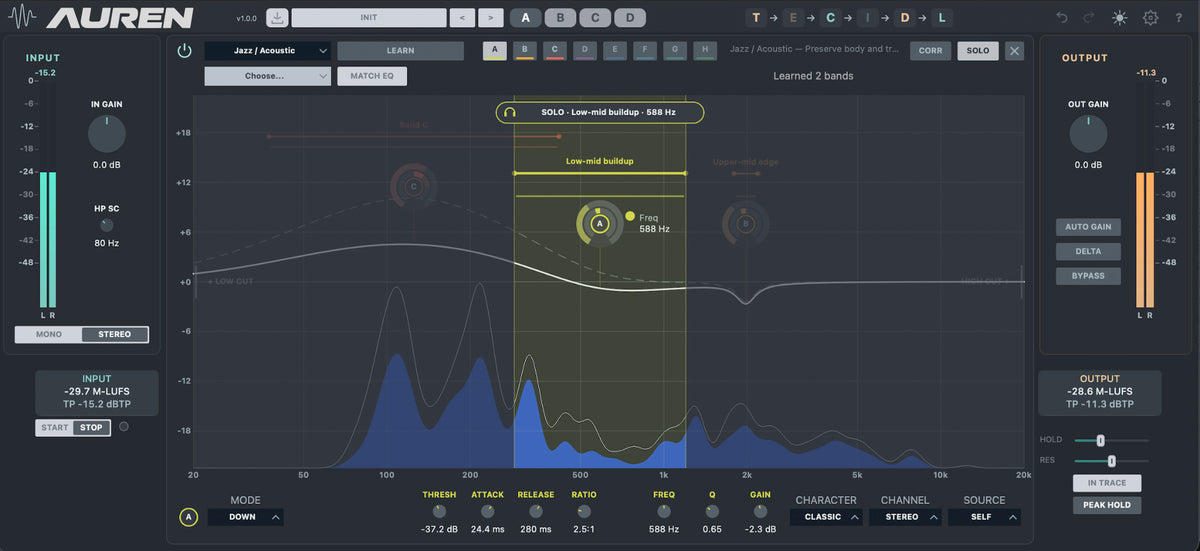Click the IN GAIN knob
Image resolution: width=1200 pixels, height=551 pixels.
tap(107, 134)
